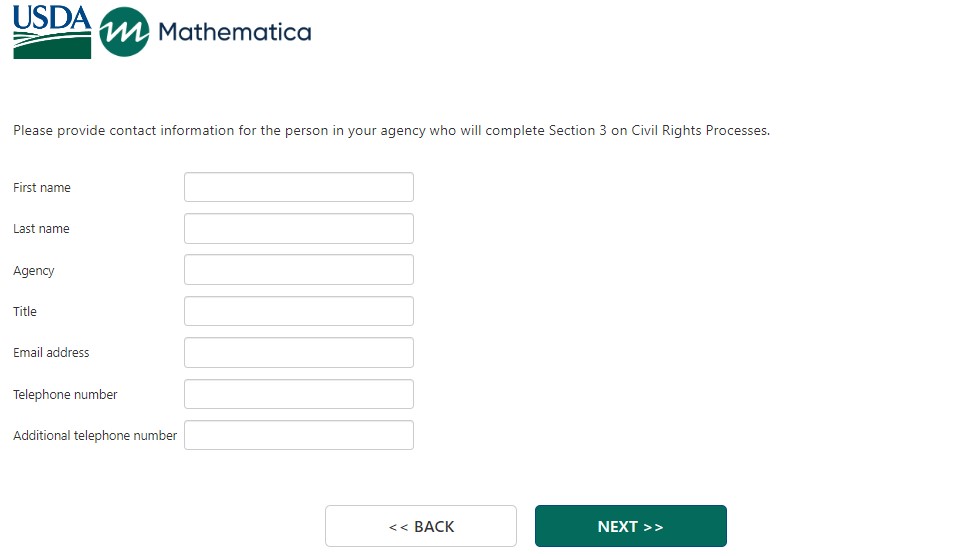Click the USDA logo
Viewport: 975px width, 556px height.
52,32
